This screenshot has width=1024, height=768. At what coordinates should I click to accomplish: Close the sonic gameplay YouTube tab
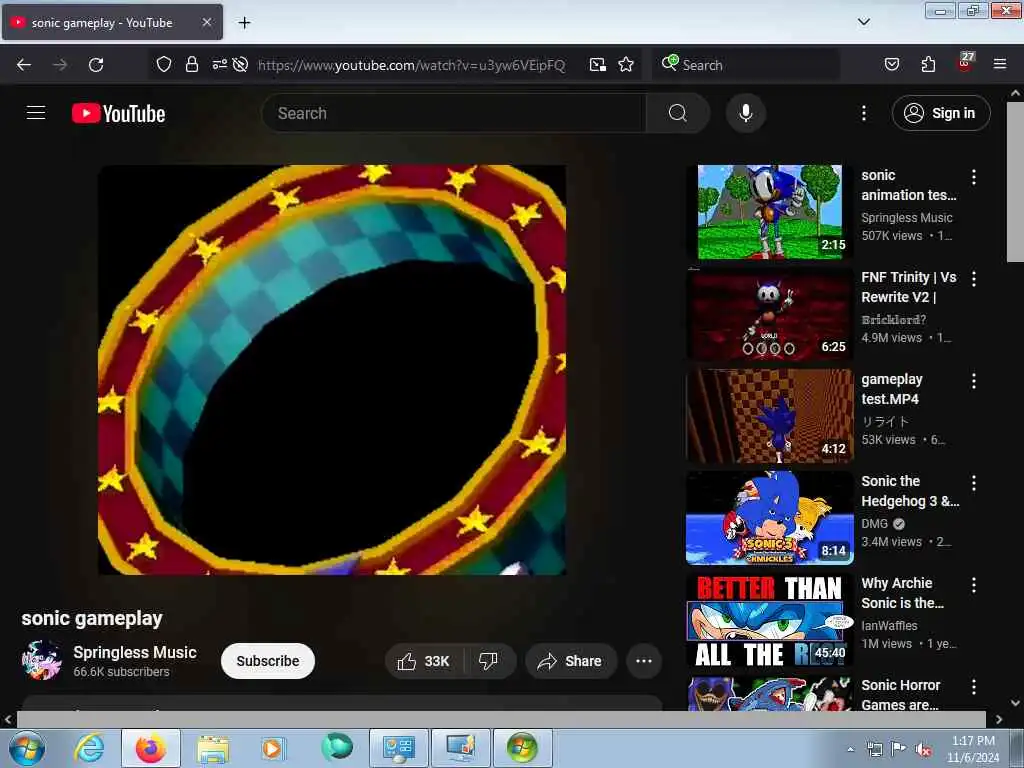pyautogui.click(x=206, y=22)
